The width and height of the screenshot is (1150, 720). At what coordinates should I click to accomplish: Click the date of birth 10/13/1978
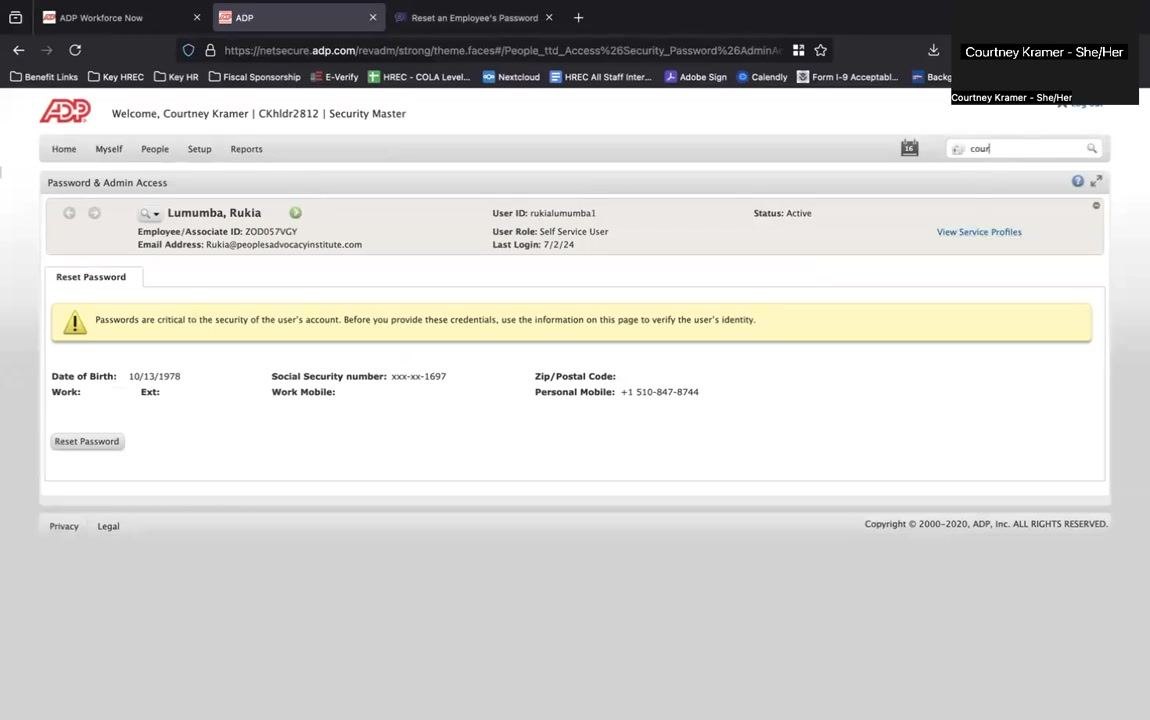(155, 376)
